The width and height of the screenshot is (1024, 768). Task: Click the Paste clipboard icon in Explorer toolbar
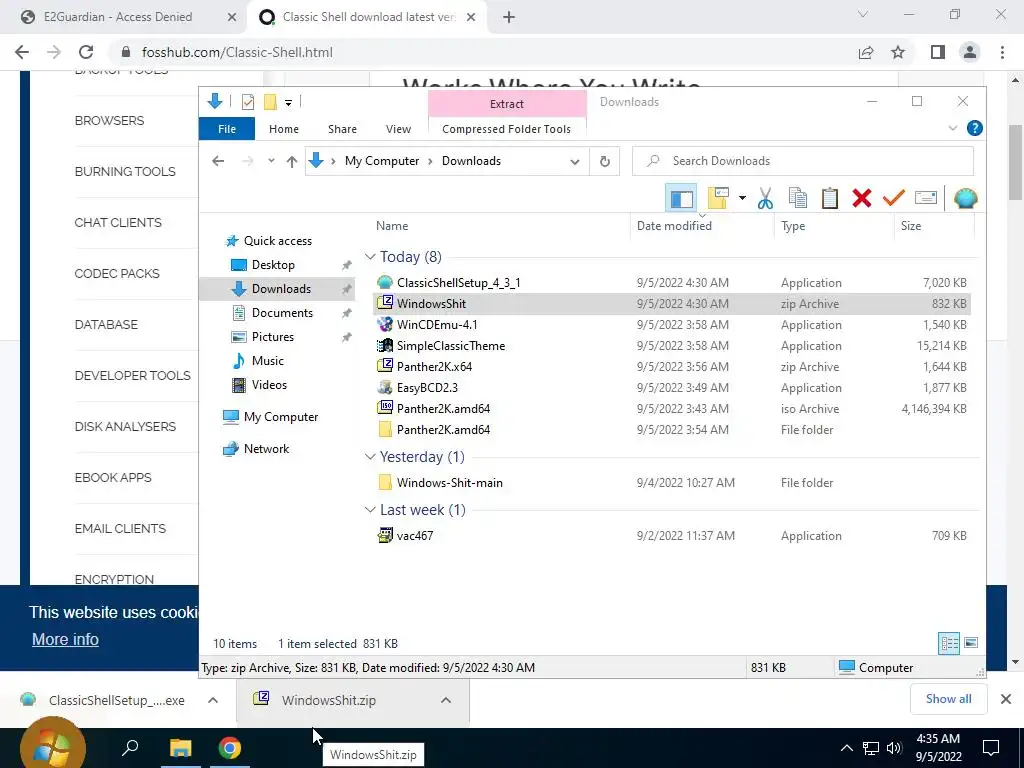[829, 198]
